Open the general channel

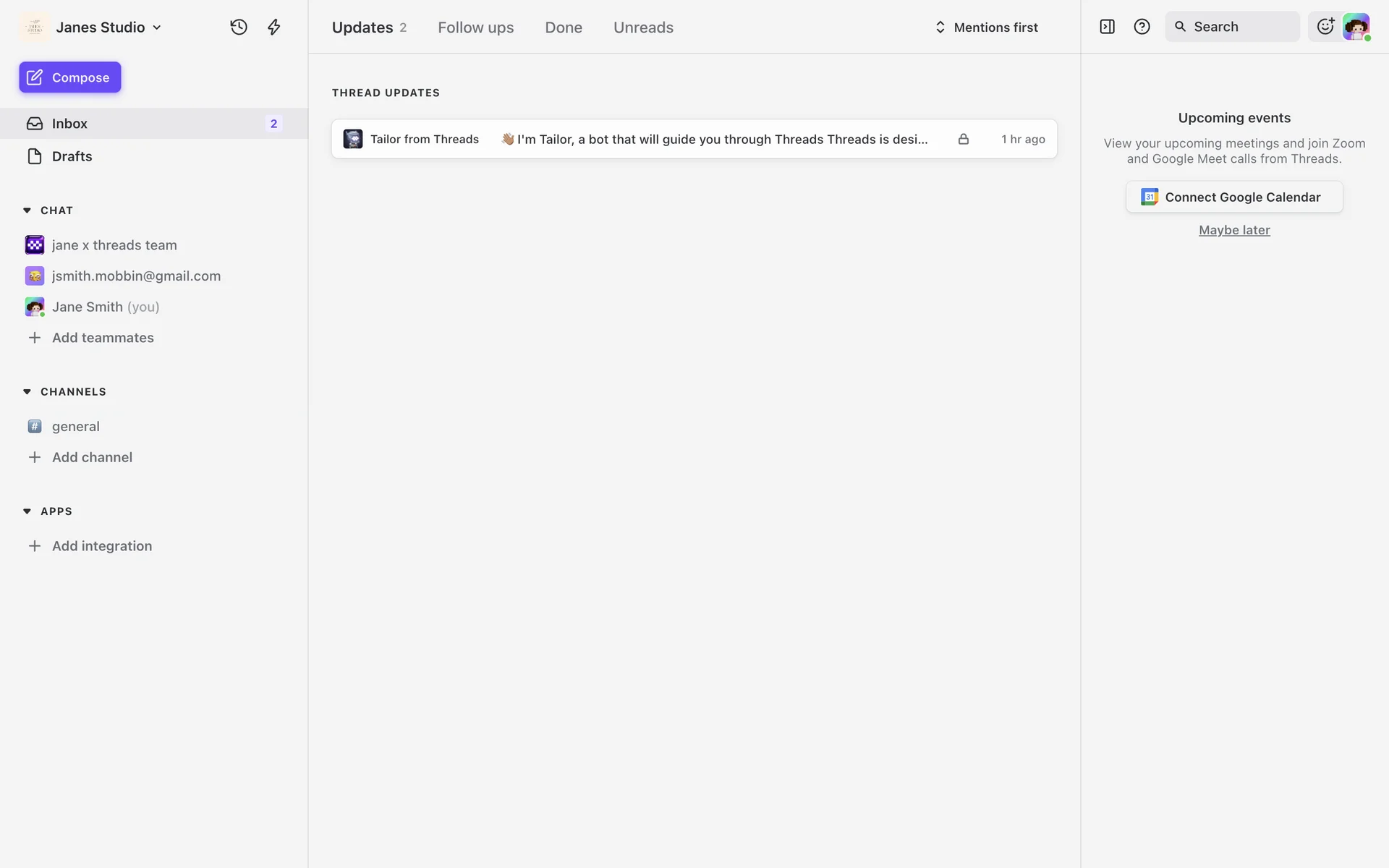[x=75, y=427]
